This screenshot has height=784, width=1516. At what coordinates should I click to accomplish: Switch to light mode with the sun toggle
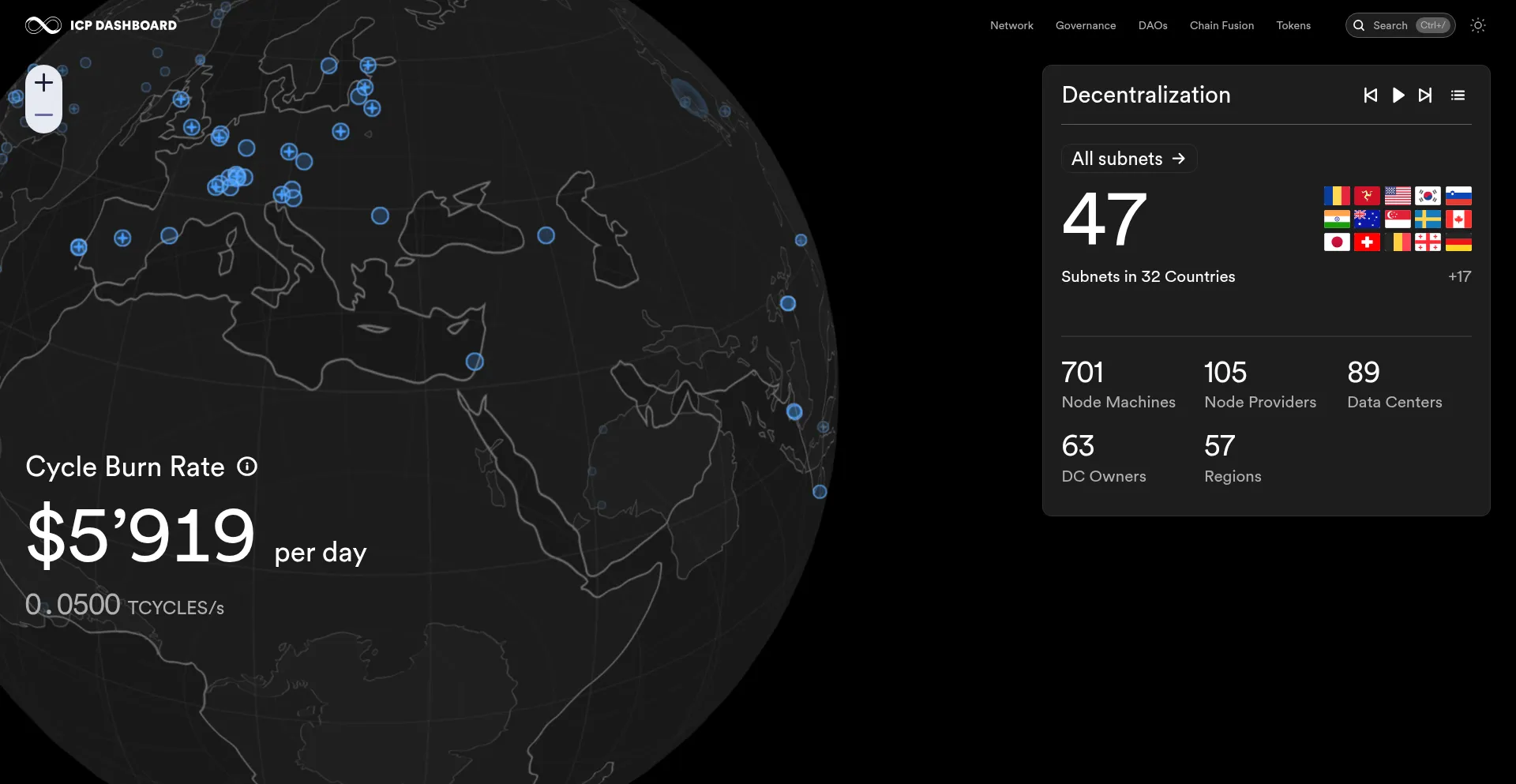(1478, 25)
